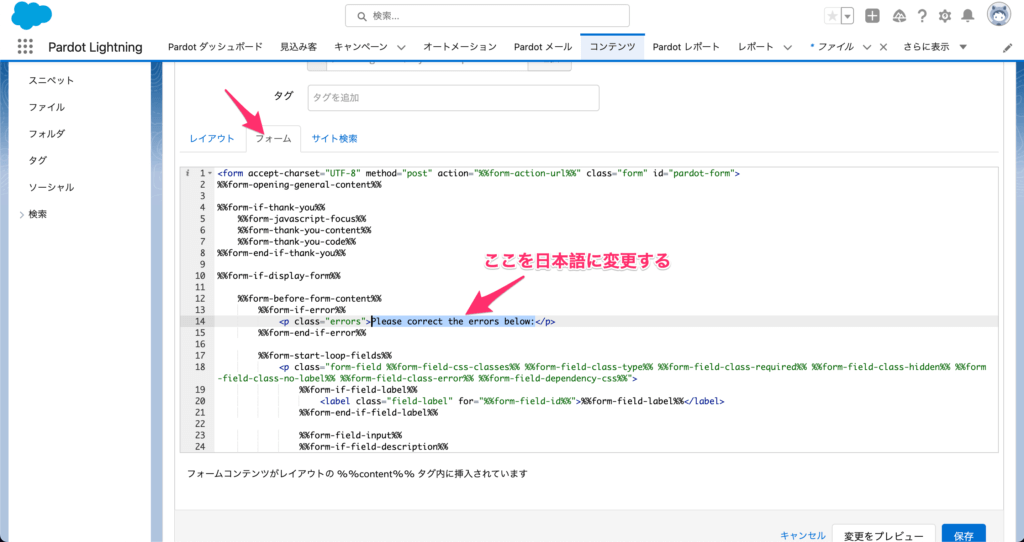Open フォルダ in the sidebar
This screenshot has height=542, width=1024.
[x=46, y=133]
